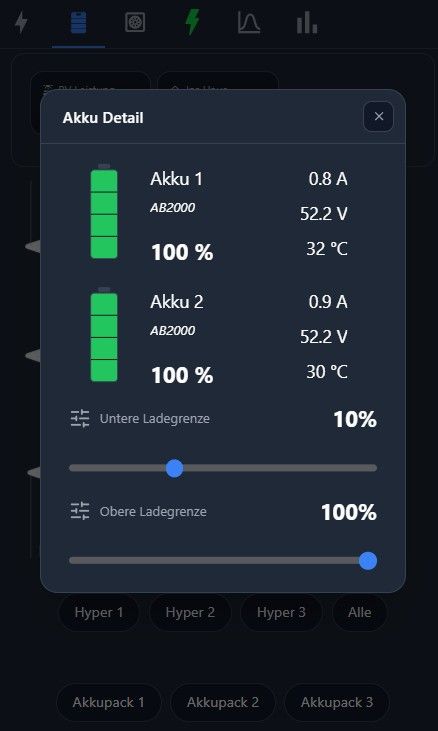Open the fan/inverter tab icon
Image resolution: width=438 pixels, height=731 pixels.
point(135,22)
